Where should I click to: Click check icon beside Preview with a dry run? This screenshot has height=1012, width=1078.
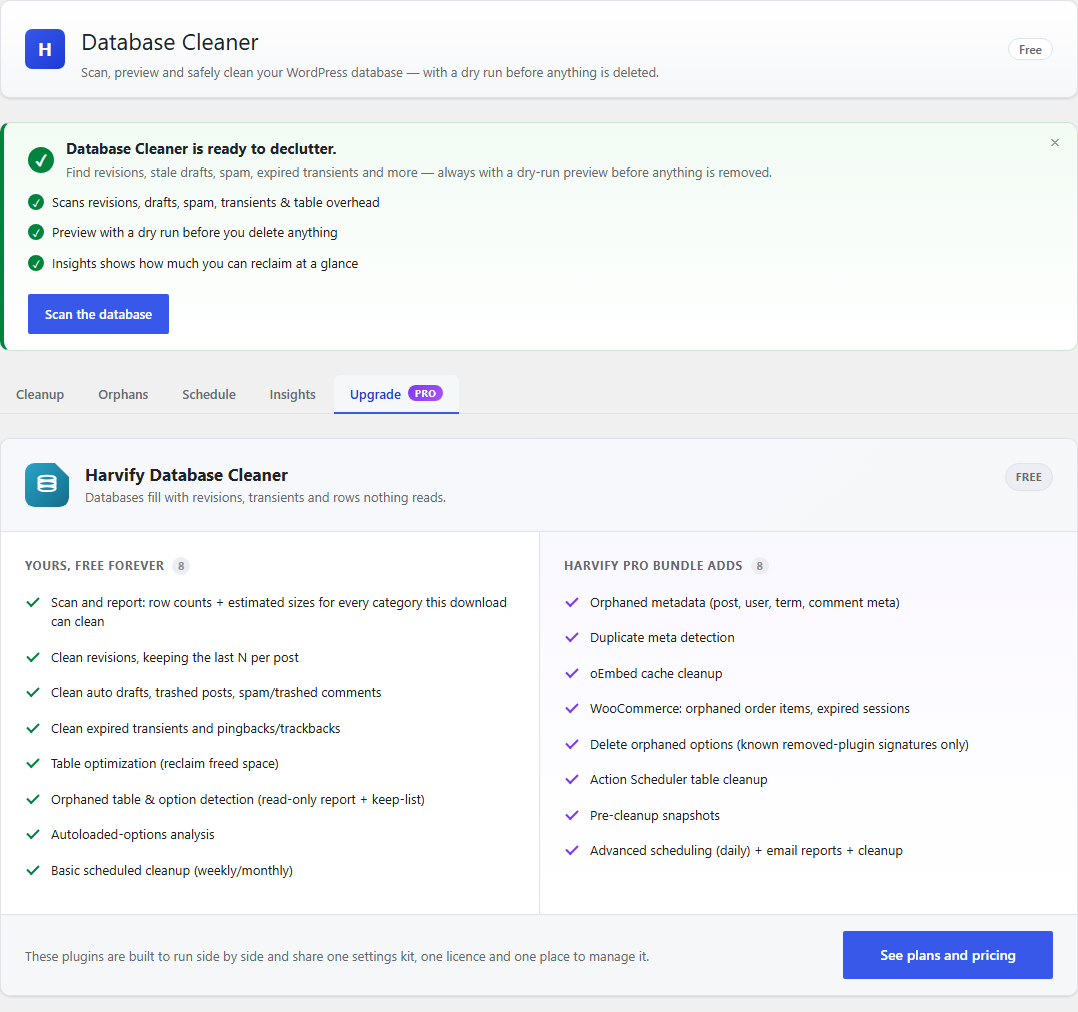[x=36, y=232]
